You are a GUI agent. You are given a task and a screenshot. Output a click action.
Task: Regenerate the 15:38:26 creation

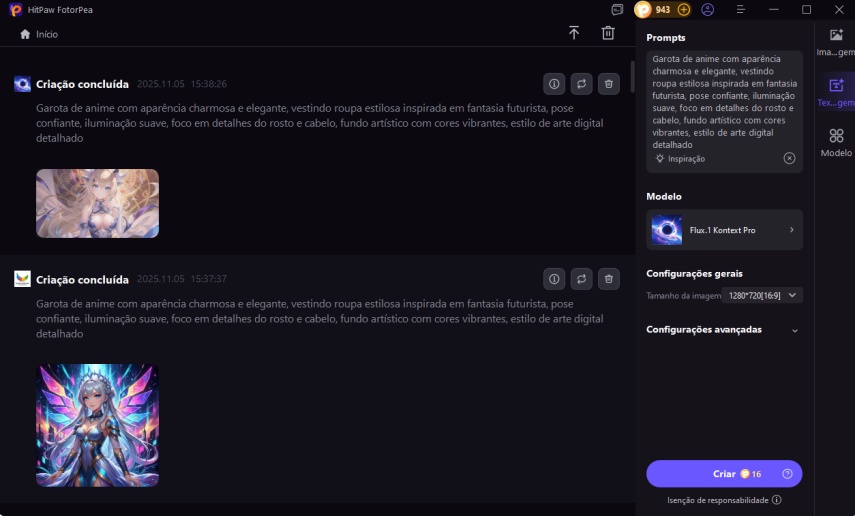[x=581, y=84]
